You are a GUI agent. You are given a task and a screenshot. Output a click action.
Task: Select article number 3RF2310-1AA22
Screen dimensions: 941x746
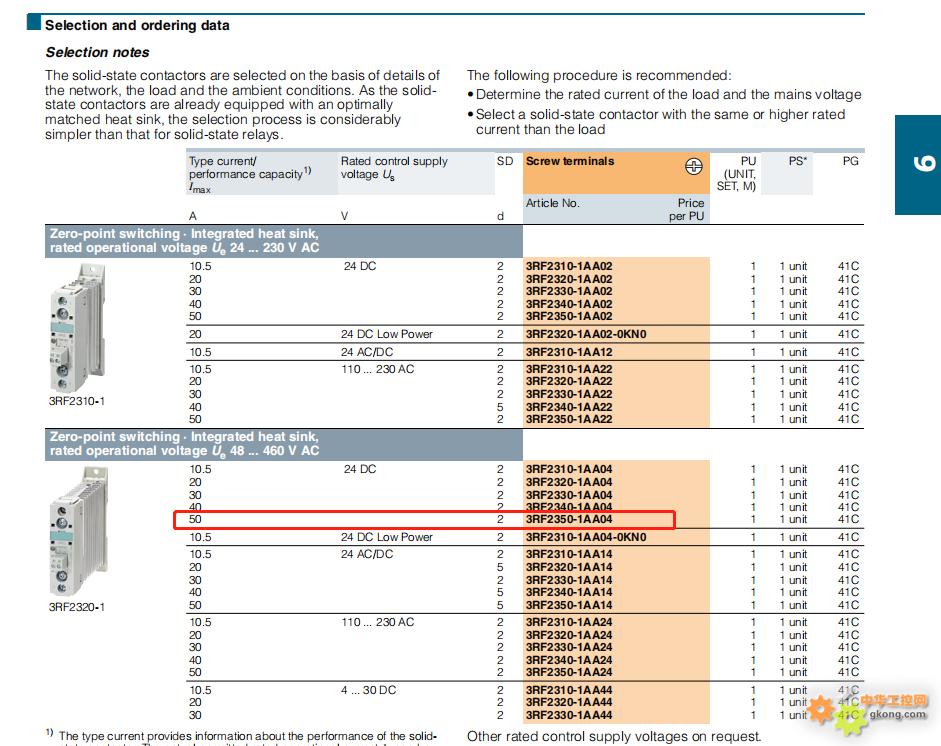(569, 369)
